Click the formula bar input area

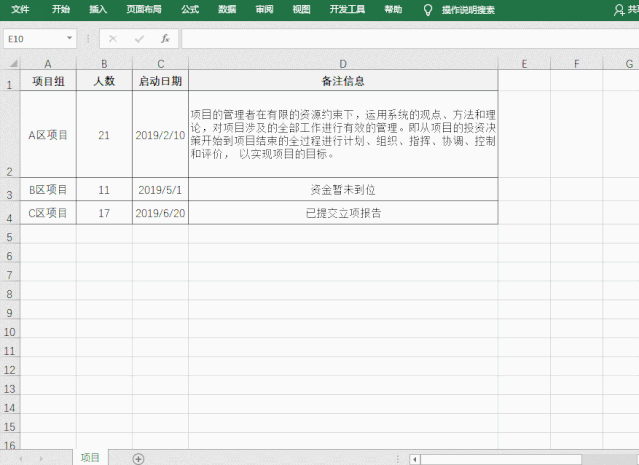pos(400,39)
